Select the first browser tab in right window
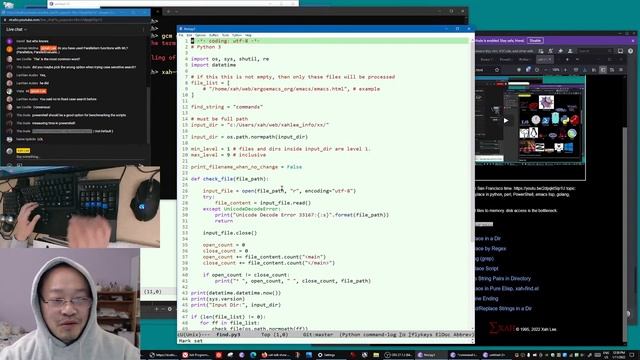The width and height of the screenshot is (640, 360). pyautogui.click(x=487, y=60)
